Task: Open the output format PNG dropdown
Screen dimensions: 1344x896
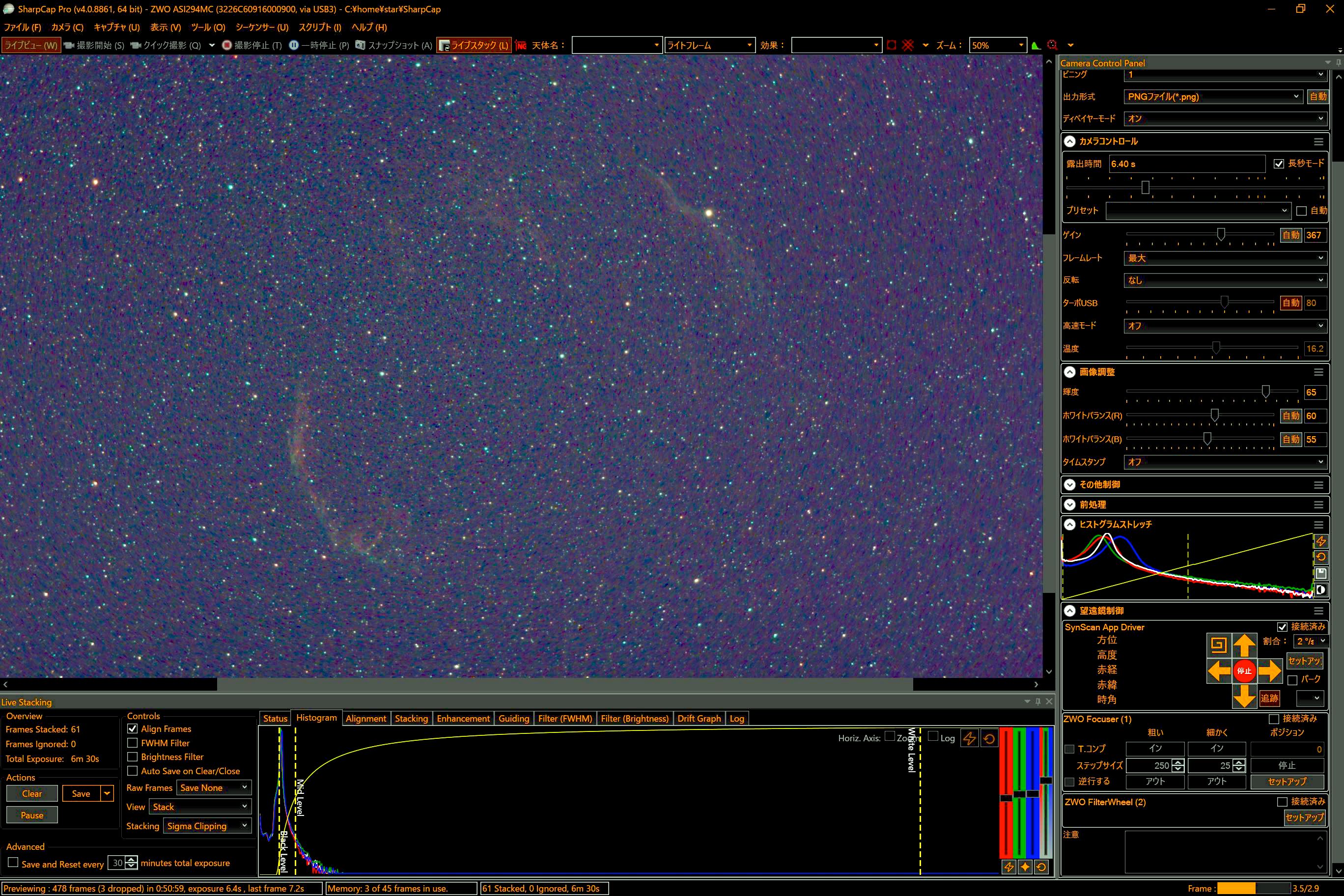Action: (x=1212, y=97)
